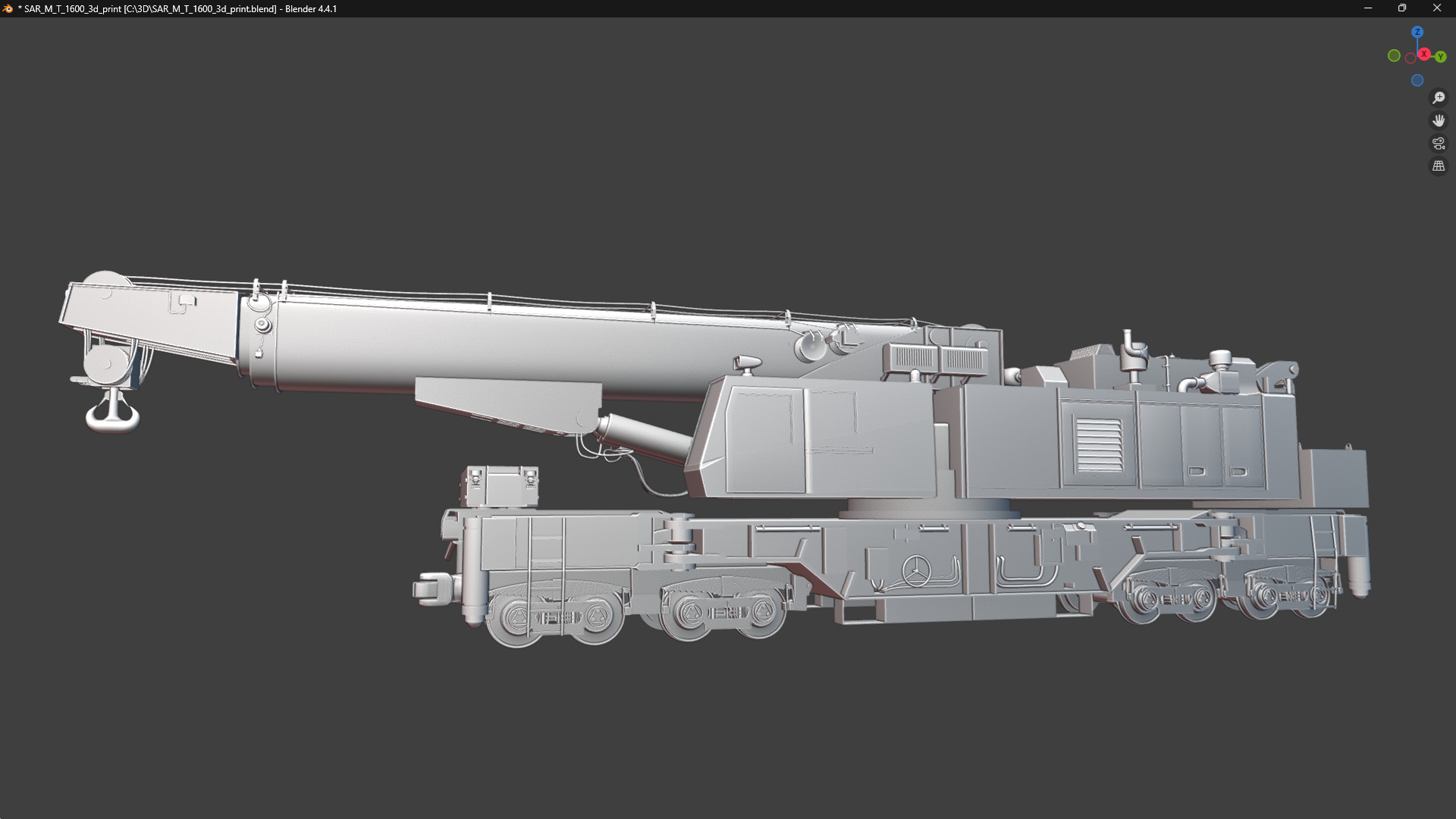This screenshot has width=1456, height=819.
Task: Close the Blender window
Action: (1436, 8)
